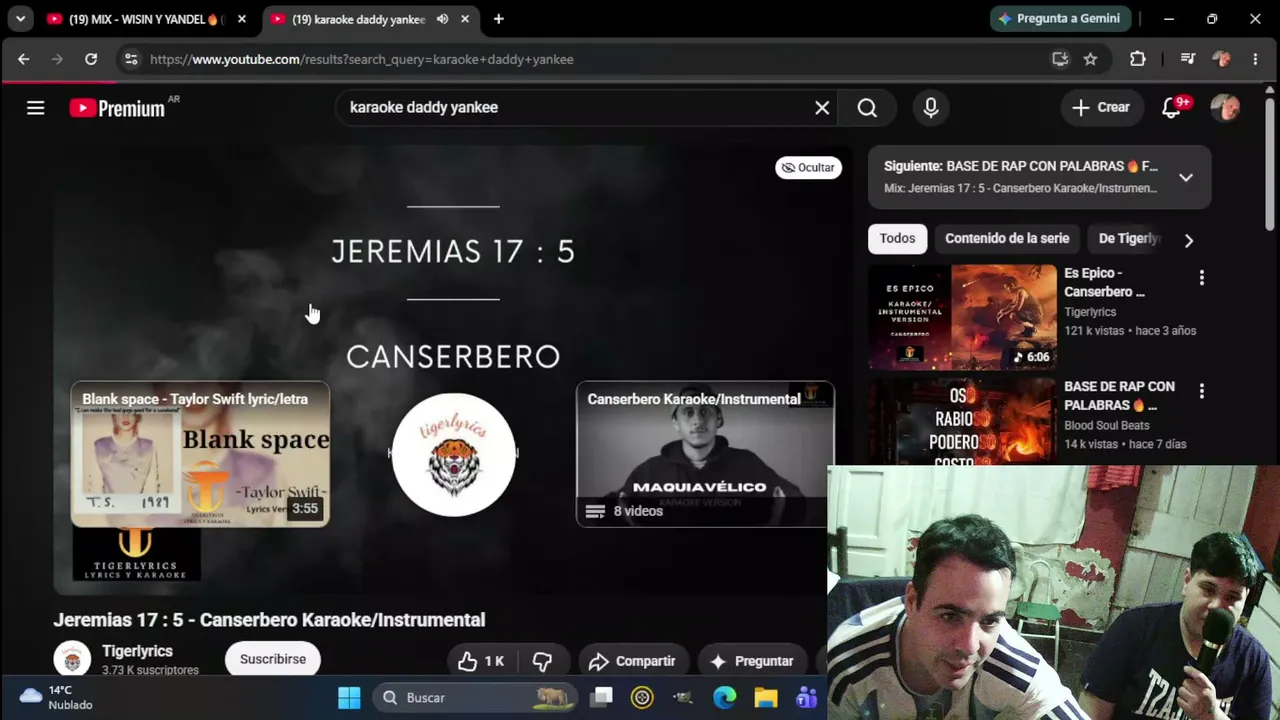Collapse the Siguiente mix playlist panel

click(x=1186, y=177)
